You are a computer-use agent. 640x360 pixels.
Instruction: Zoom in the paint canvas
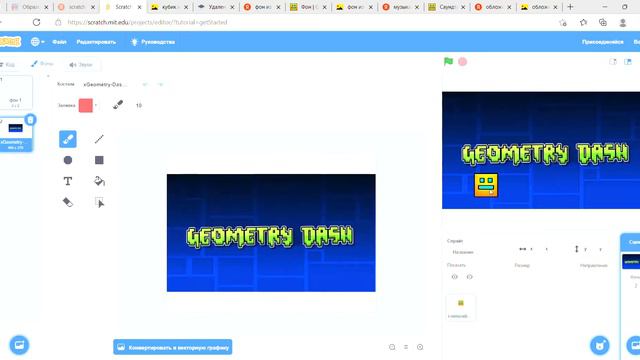tap(420, 347)
